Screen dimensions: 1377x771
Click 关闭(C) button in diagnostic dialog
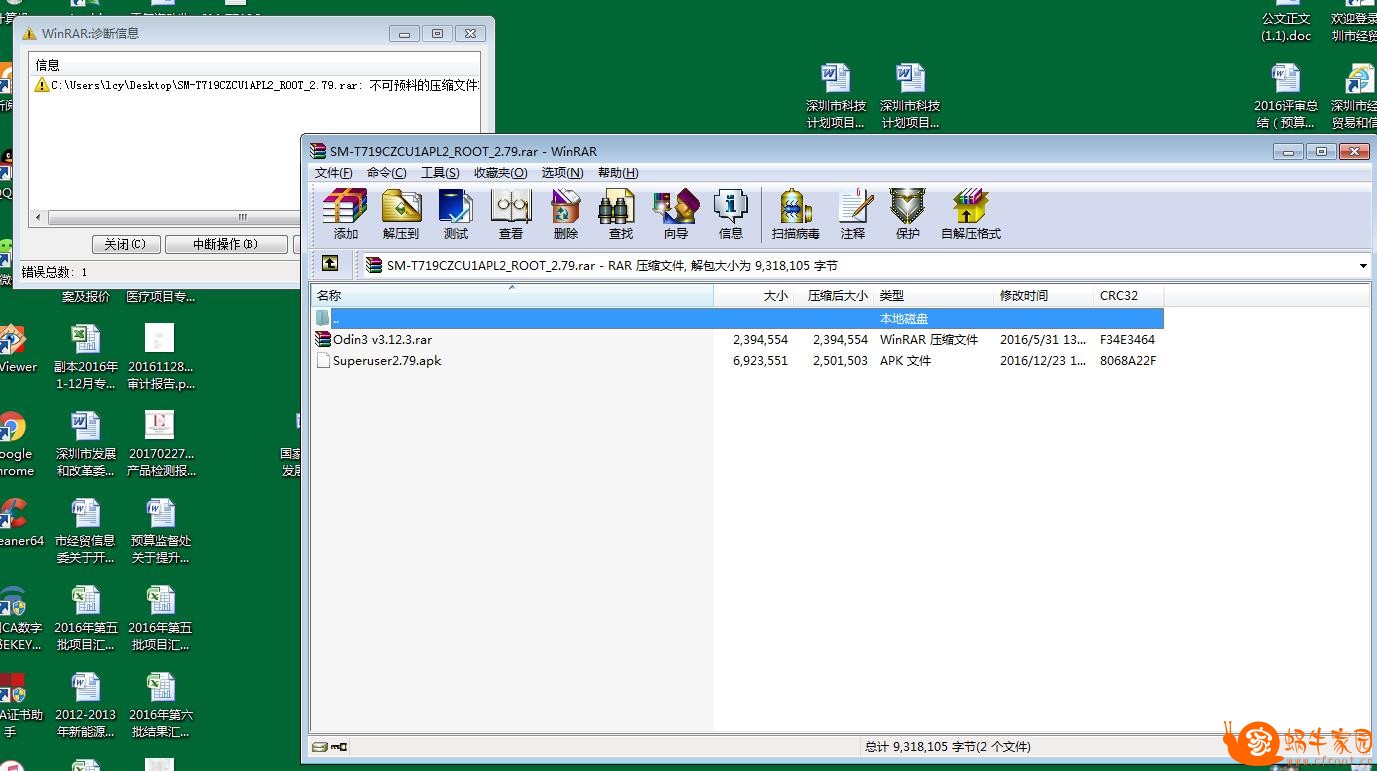click(x=124, y=244)
